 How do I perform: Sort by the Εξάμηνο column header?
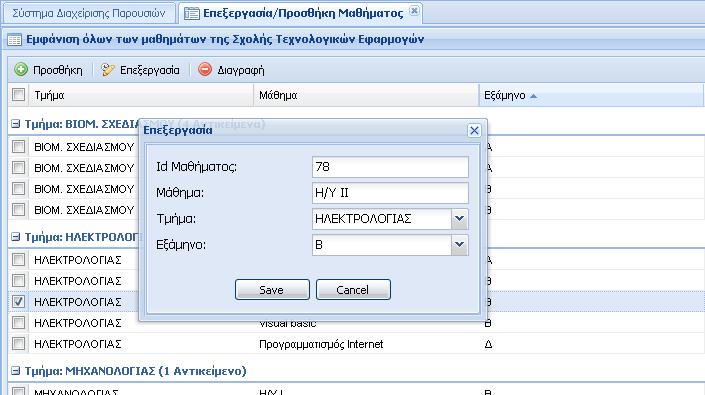(x=591, y=95)
